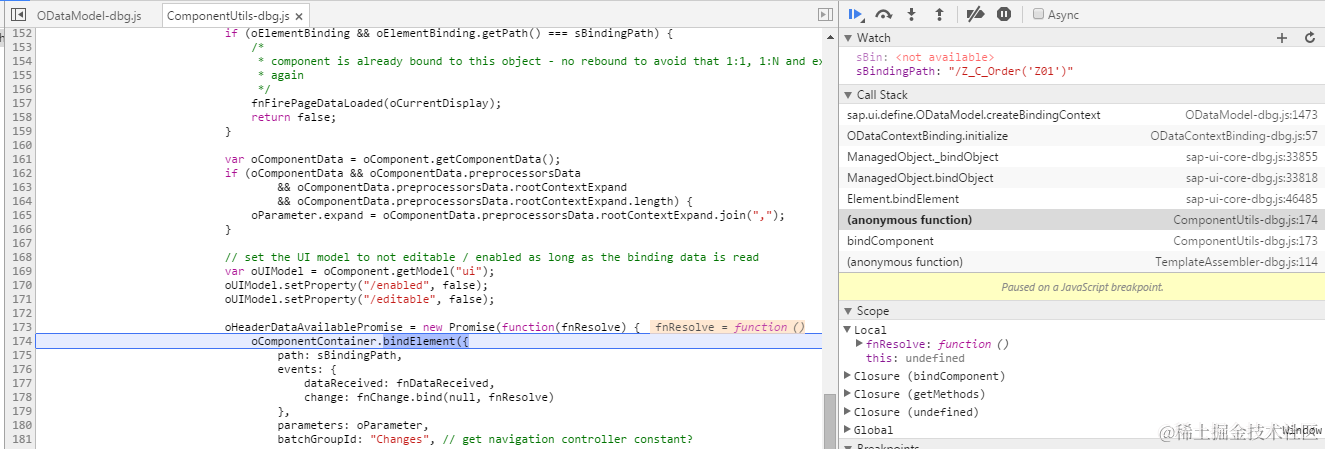This screenshot has height=449, width=1325.
Task: Select anonymous function frame at TemplateAssembler-dbg.js:114
Action: 1082,262
